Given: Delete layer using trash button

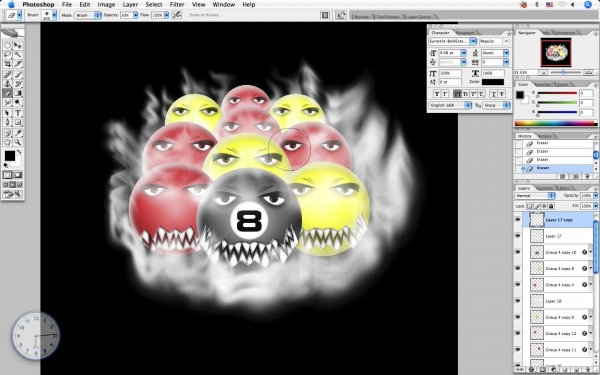Looking at the screenshot, I should pyautogui.click(x=587, y=370).
